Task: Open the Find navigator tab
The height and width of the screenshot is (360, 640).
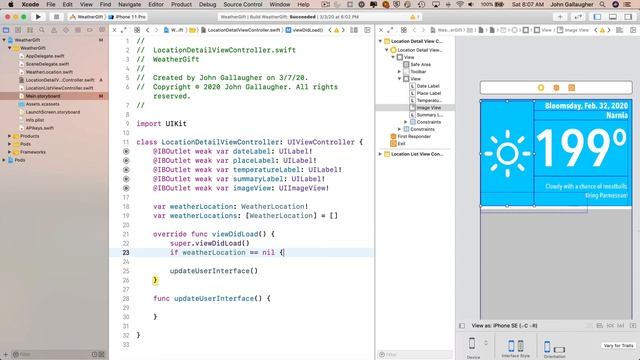Action: coord(42,30)
